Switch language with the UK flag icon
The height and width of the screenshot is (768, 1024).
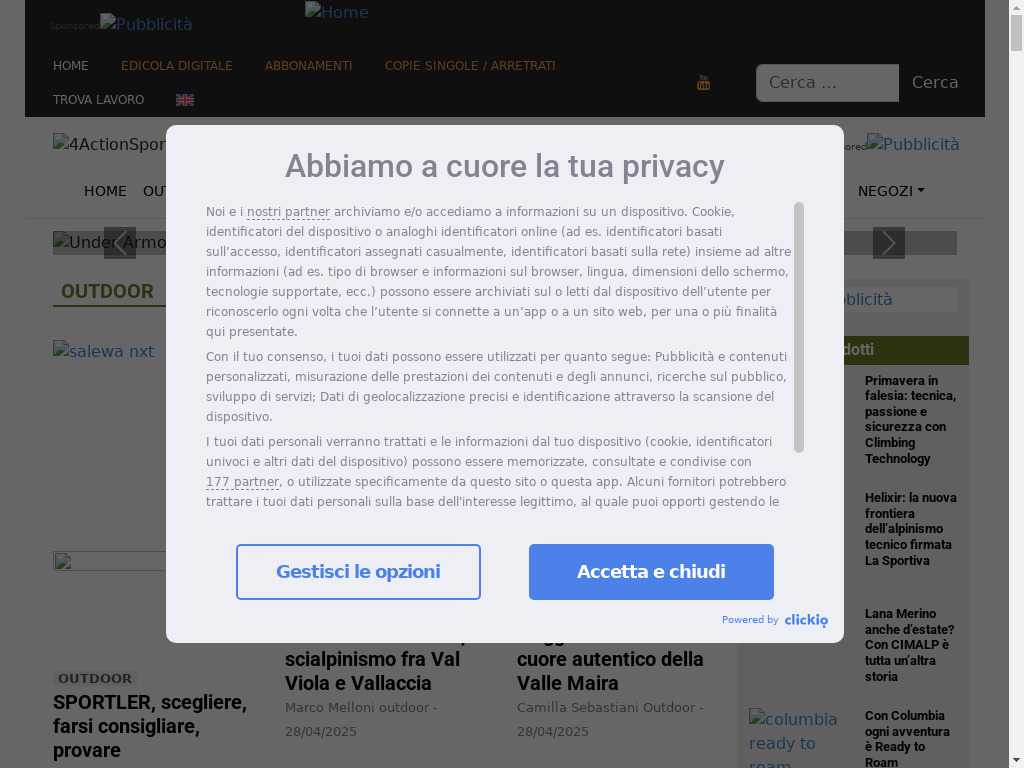click(x=185, y=100)
